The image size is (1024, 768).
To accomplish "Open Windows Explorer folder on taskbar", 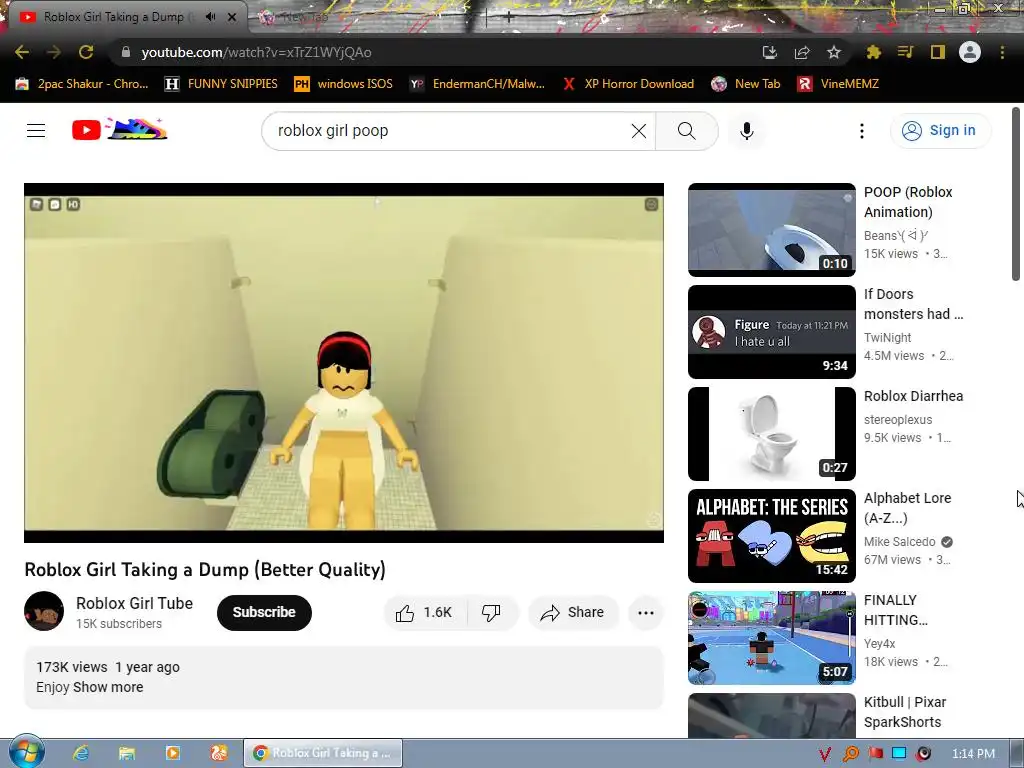I will [127, 753].
